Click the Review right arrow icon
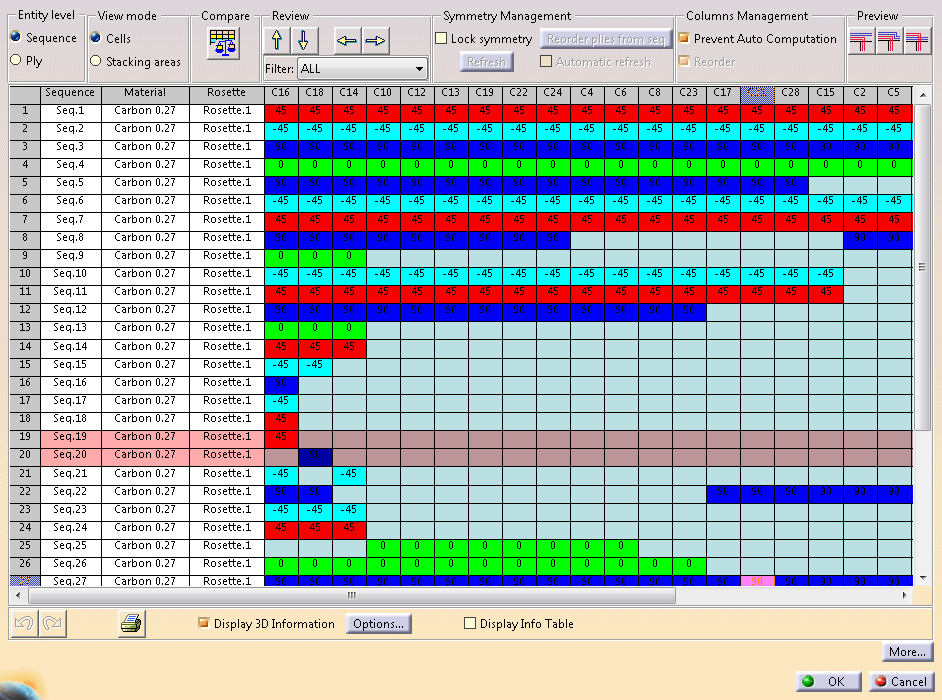Image resolution: width=942 pixels, height=700 pixels. pos(375,41)
